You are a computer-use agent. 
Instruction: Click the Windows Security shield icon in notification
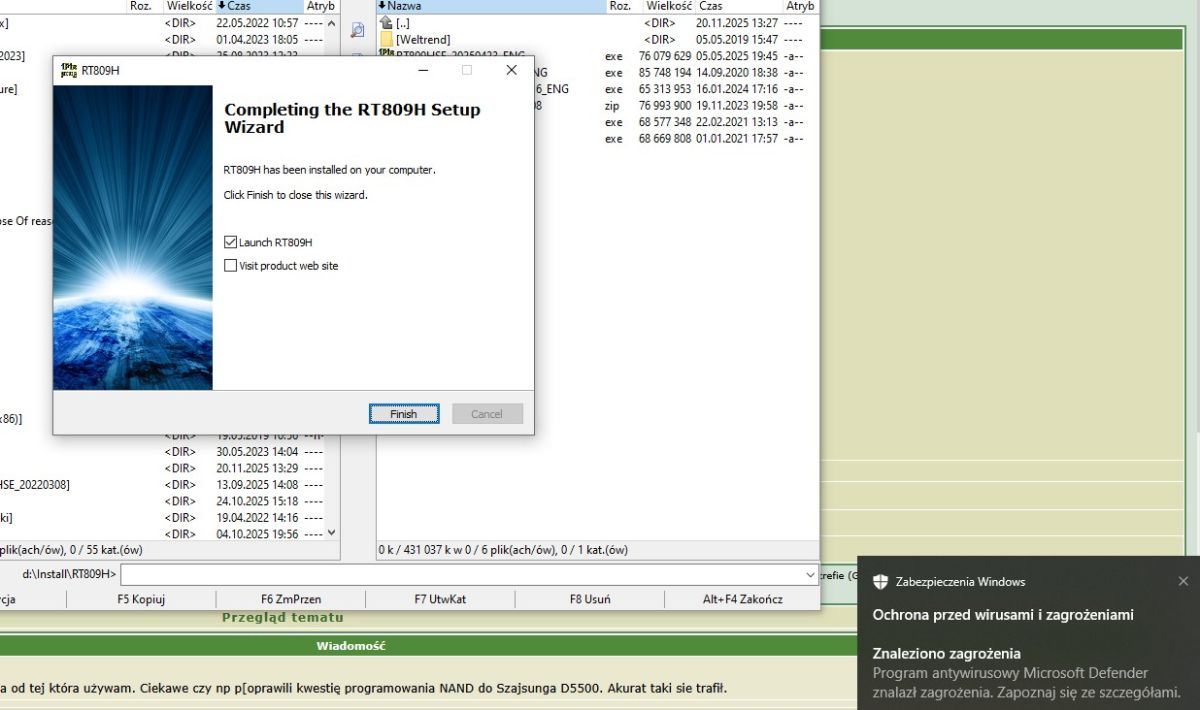coord(880,582)
